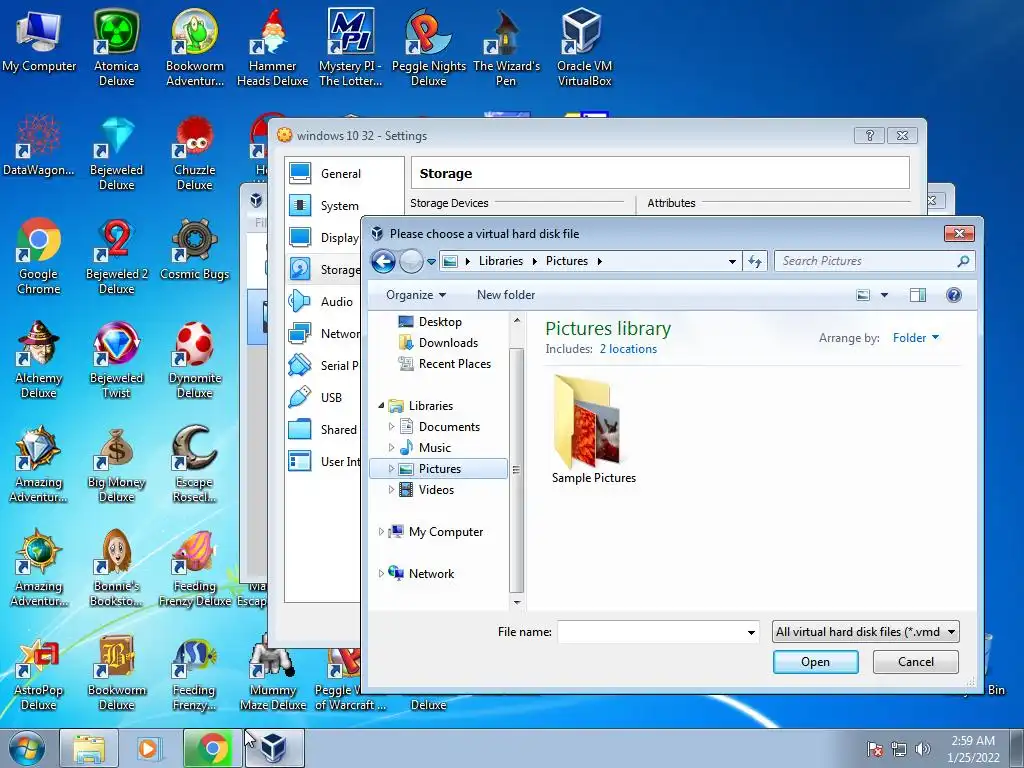1024x768 pixels.
Task: Open DataWagon desktop shortcut
Action: pos(39,145)
